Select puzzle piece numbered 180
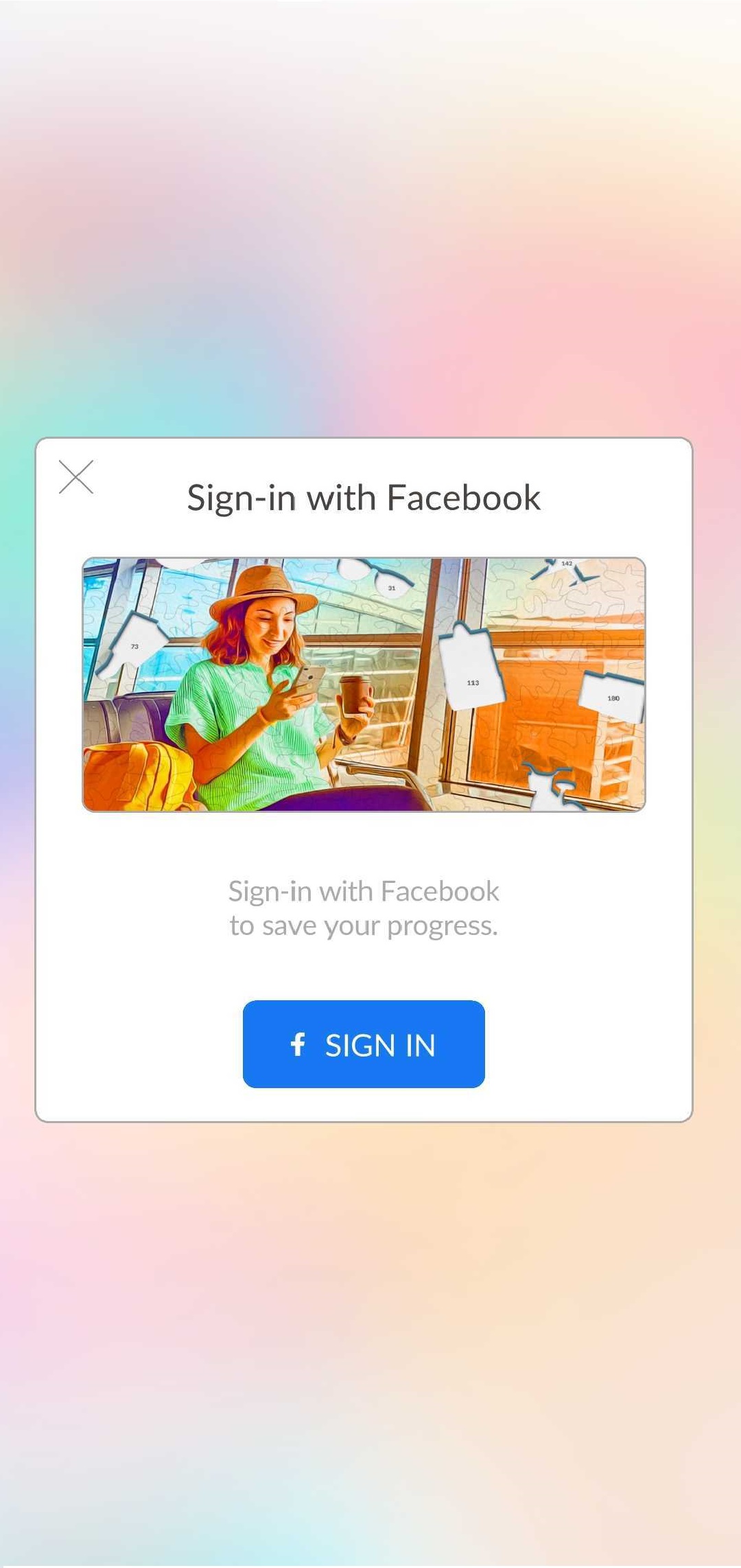This screenshot has height=1568, width=741. click(x=611, y=696)
